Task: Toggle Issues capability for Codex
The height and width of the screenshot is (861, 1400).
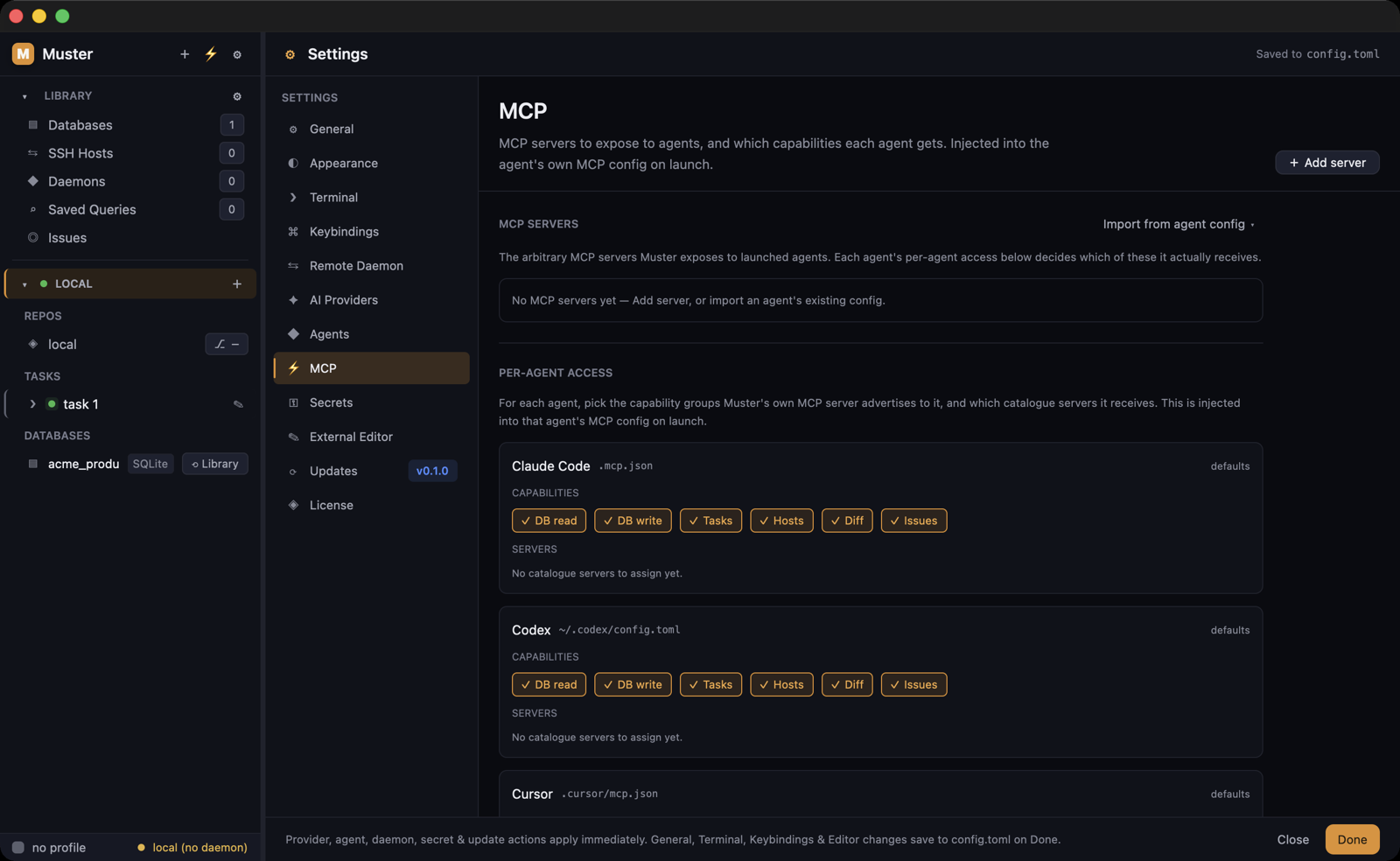Action: pyautogui.click(x=913, y=684)
